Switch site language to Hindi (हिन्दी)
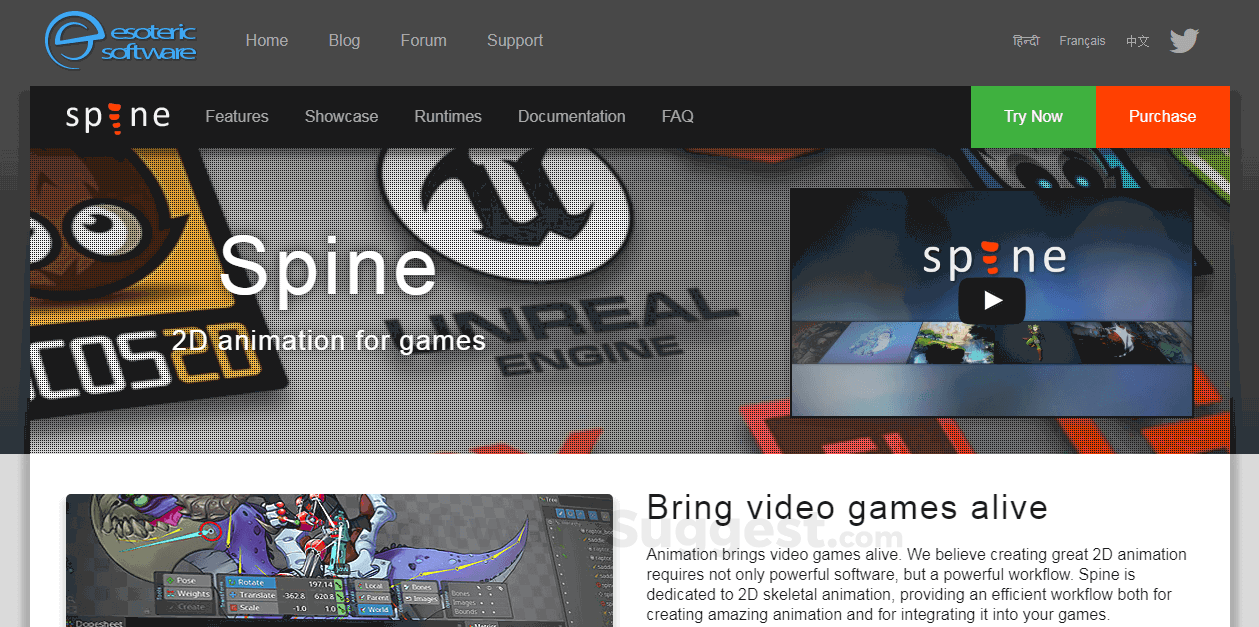The image size is (1259, 627). (x=1026, y=41)
